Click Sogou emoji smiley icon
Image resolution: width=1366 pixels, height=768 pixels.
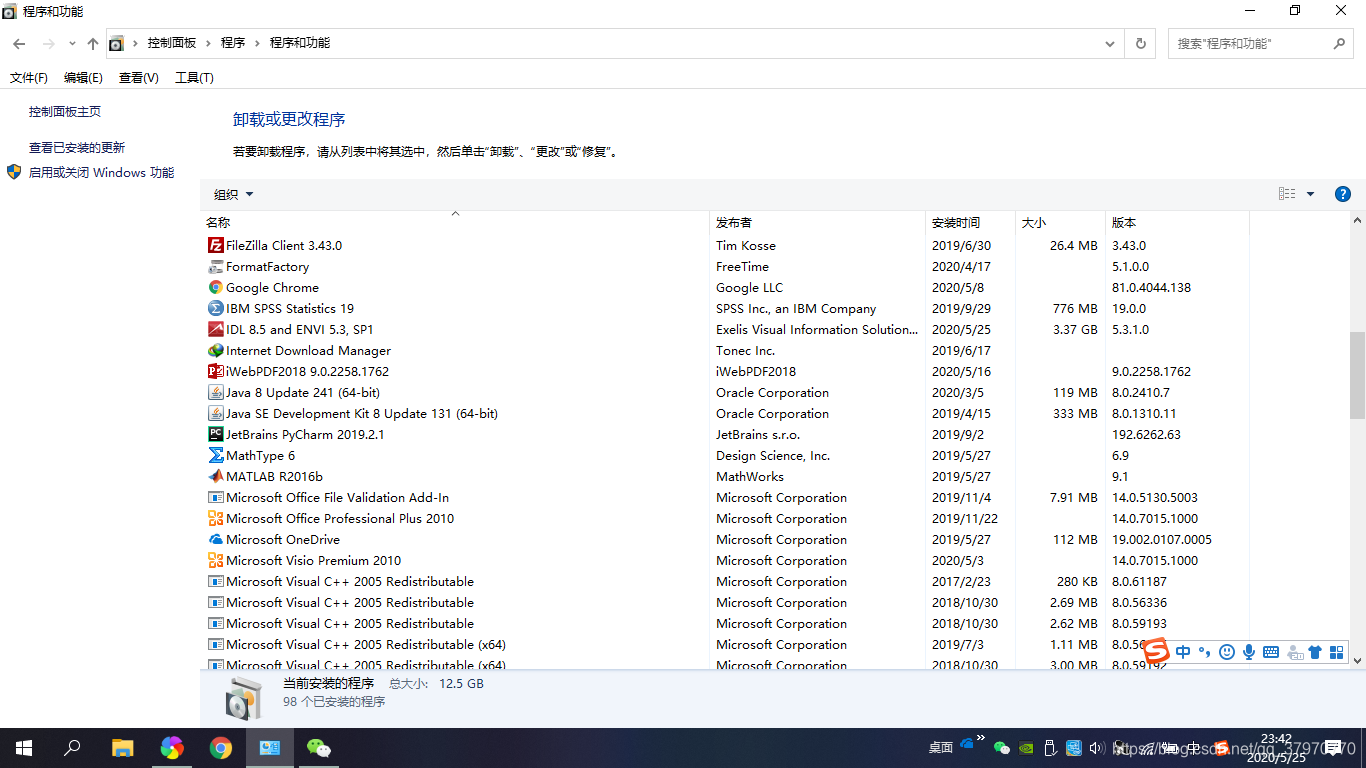[1227, 652]
